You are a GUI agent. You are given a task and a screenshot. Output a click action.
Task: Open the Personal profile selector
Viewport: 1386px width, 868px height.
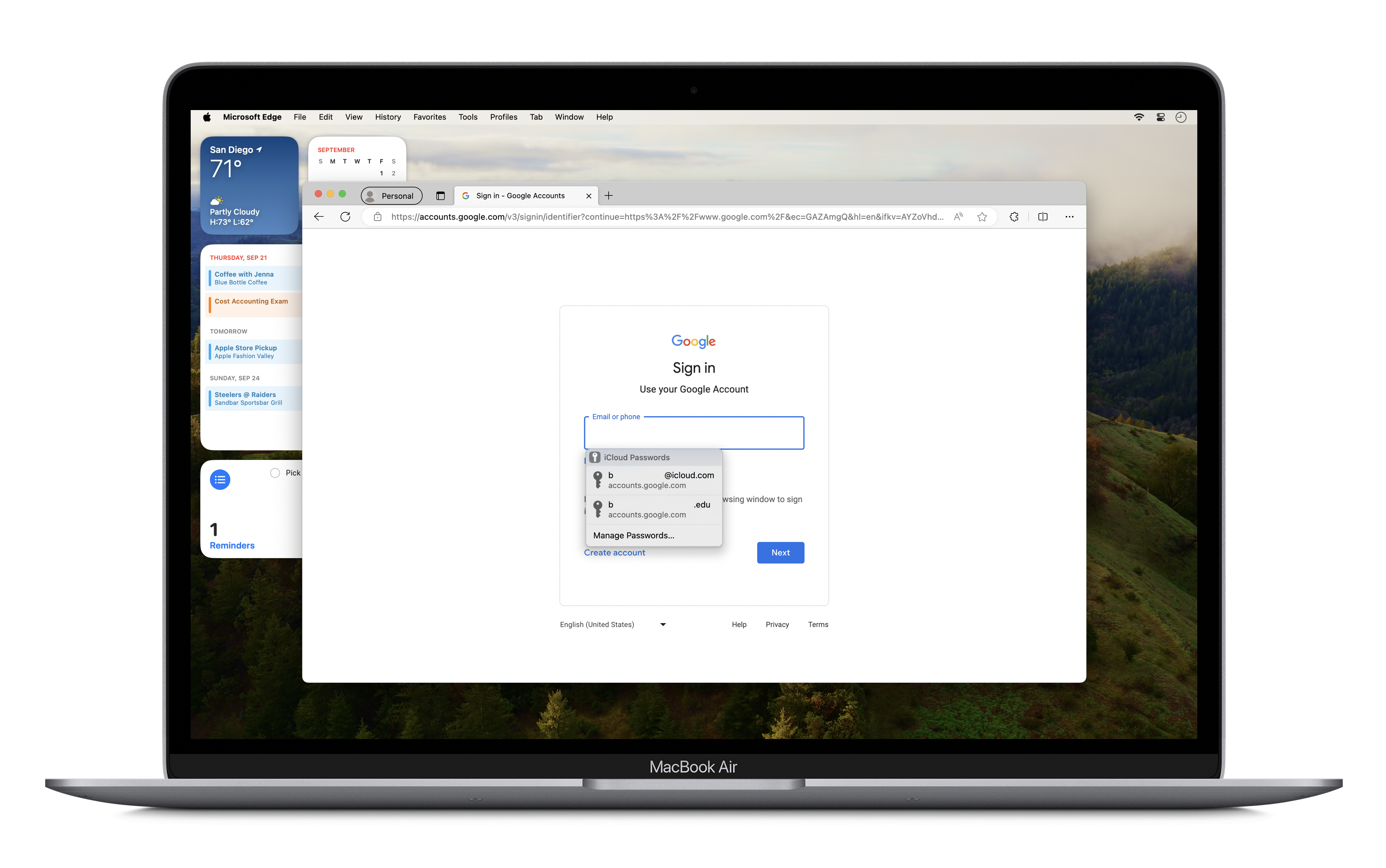click(x=391, y=196)
